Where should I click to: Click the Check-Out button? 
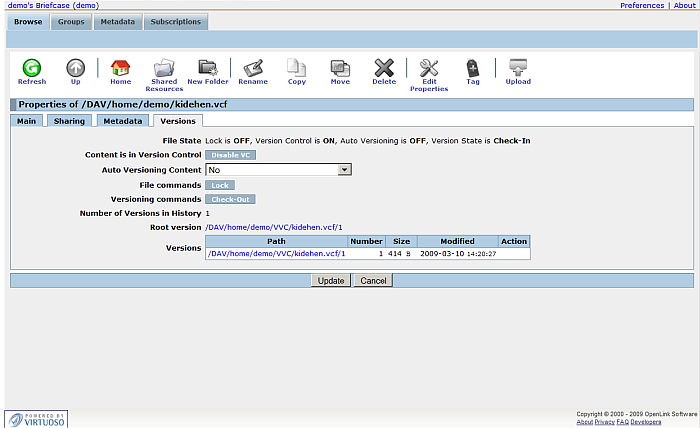(x=230, y=199)
